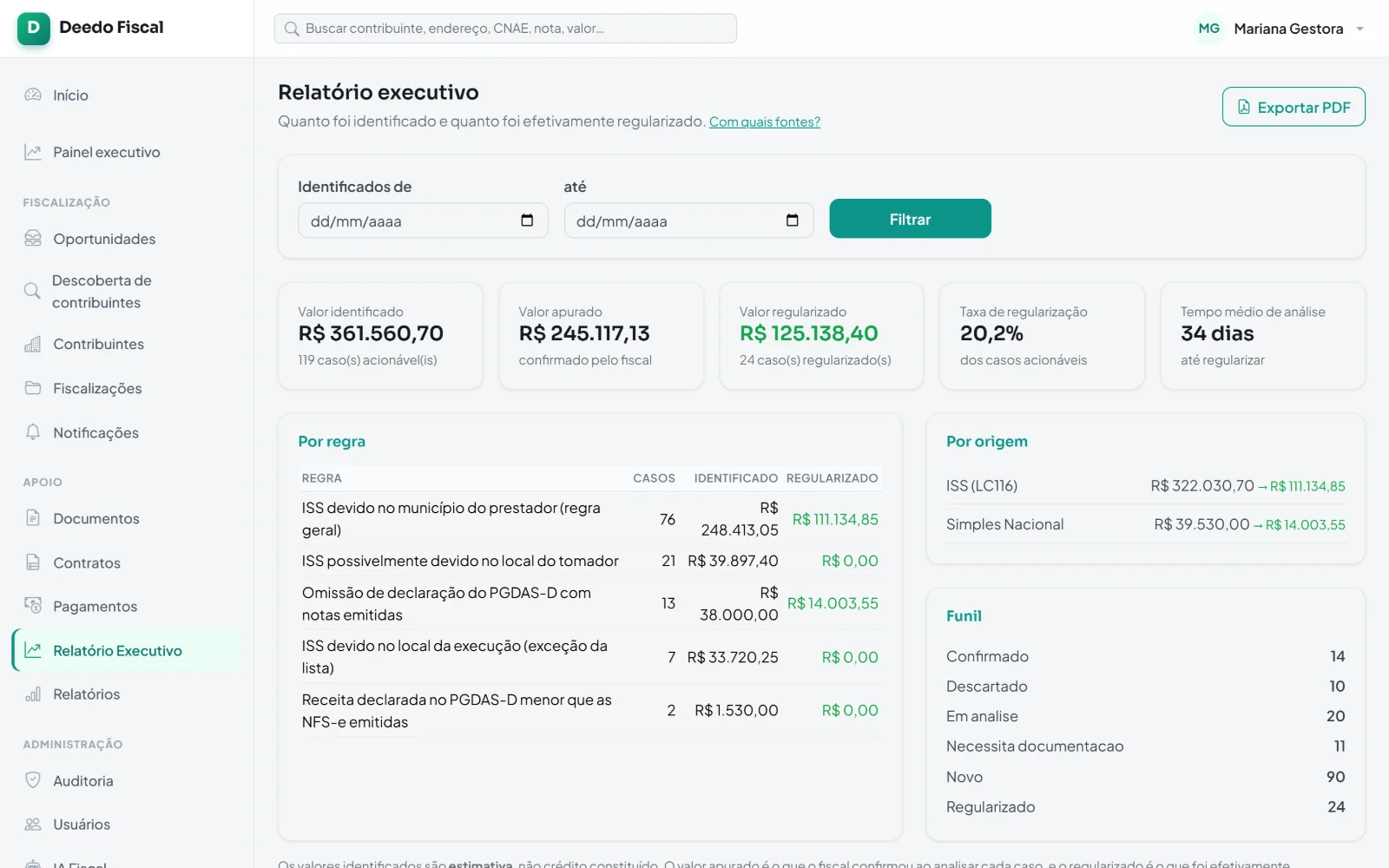The image size is (1389, 868).
Task: Click the R$ 111.134,85 regularized amount in table
Action: pos(835,519)
